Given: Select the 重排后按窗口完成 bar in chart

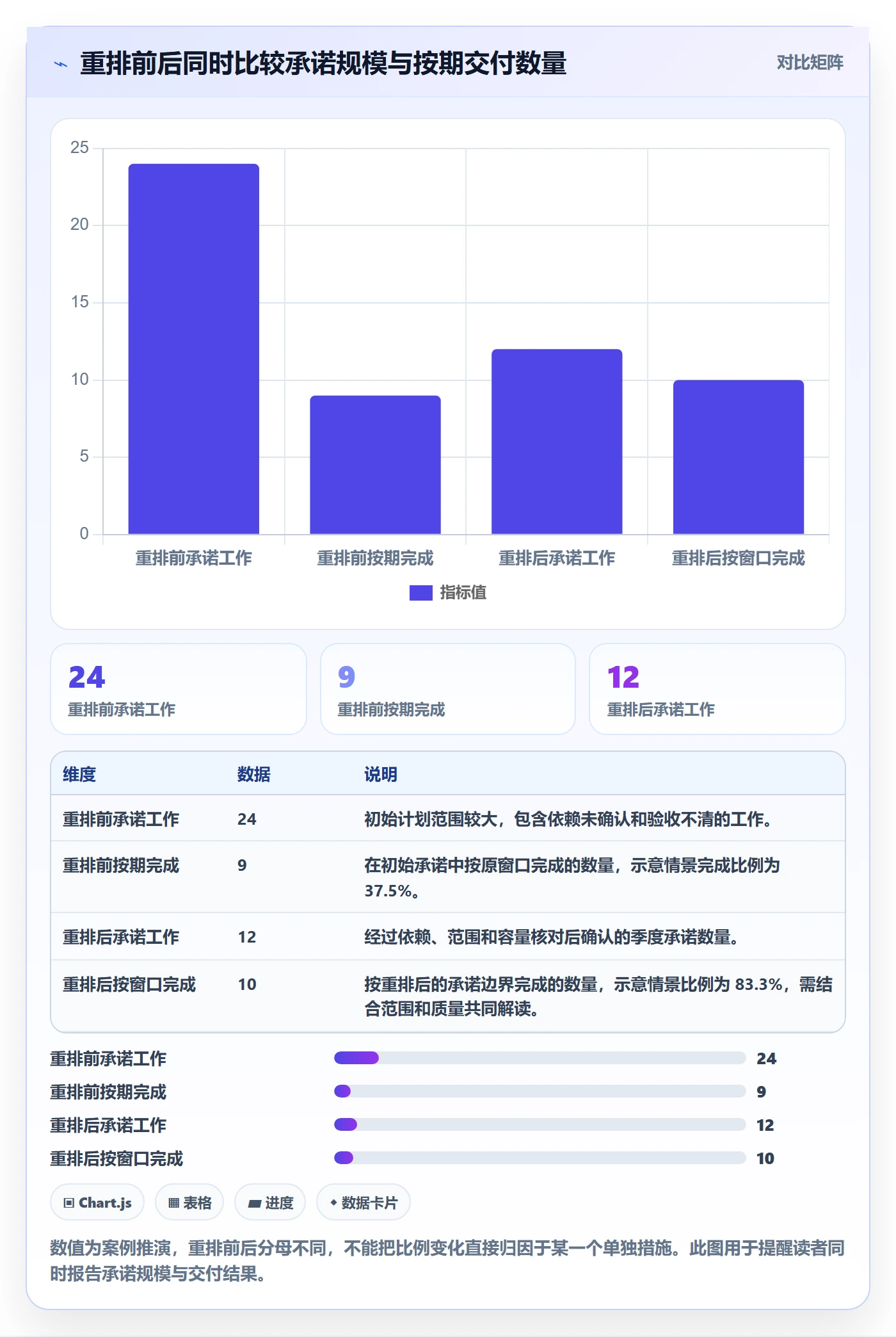Looking at the screenshot, I should 739,457.
